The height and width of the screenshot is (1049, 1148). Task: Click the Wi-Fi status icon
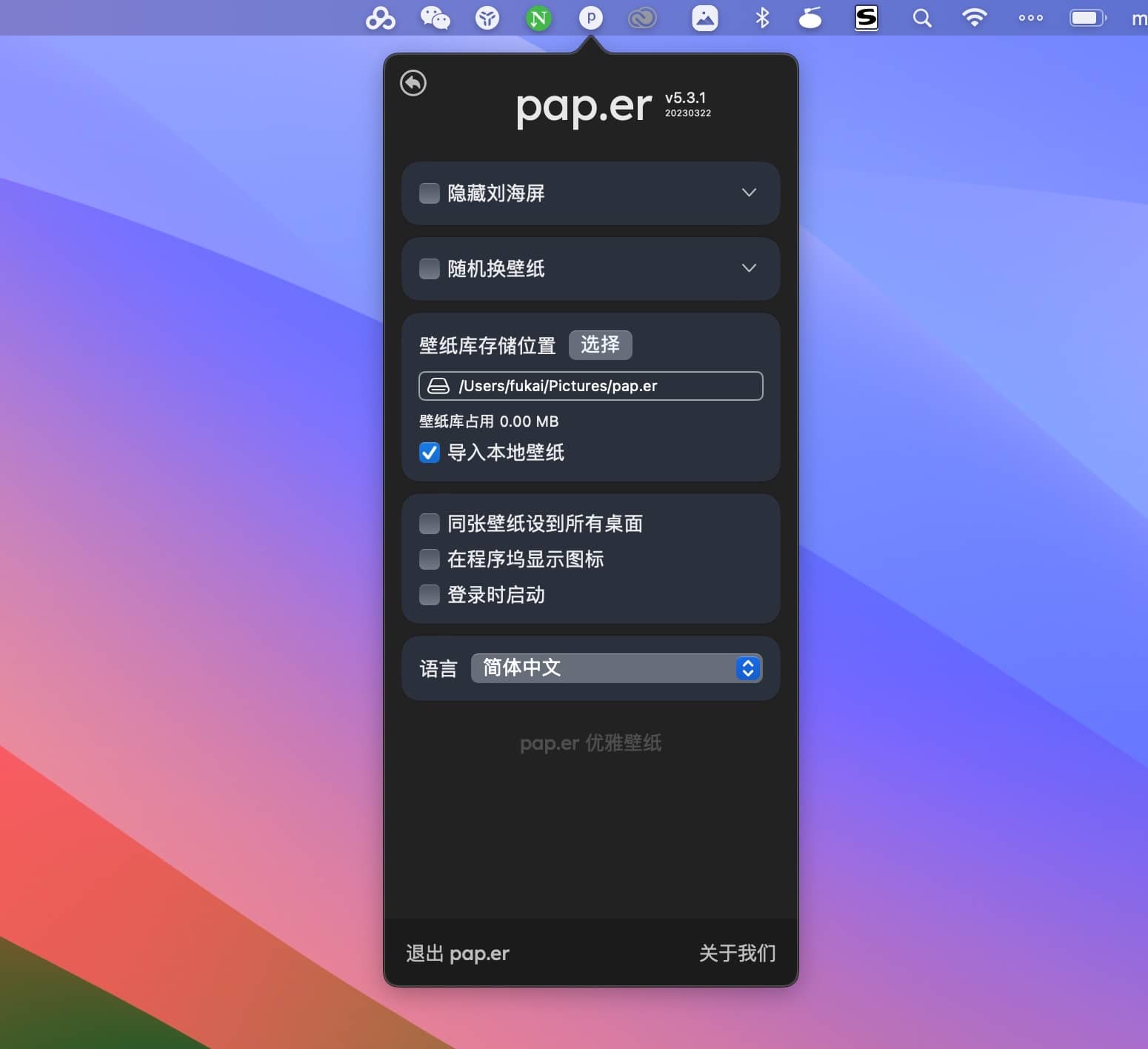(974, 18)
